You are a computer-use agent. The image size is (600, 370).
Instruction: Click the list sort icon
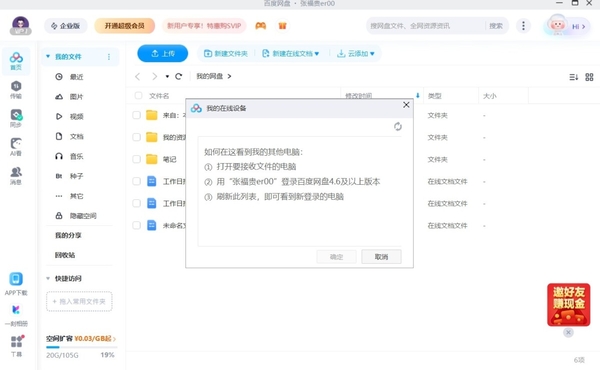(x=573, y=77)
